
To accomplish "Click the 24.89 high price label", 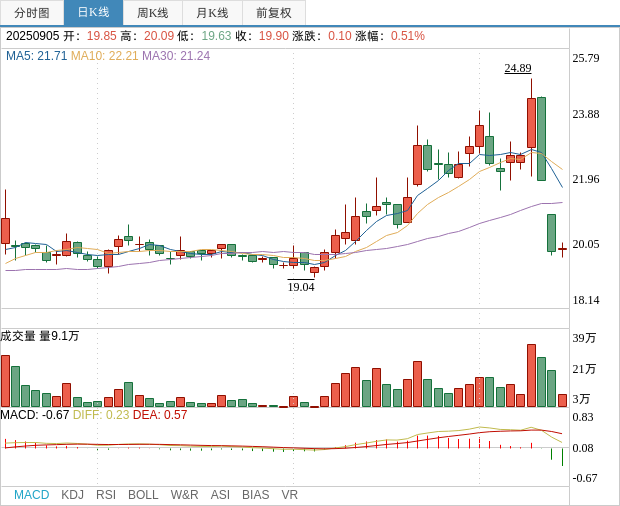I will pyautogui.click(x=518, y=68).
